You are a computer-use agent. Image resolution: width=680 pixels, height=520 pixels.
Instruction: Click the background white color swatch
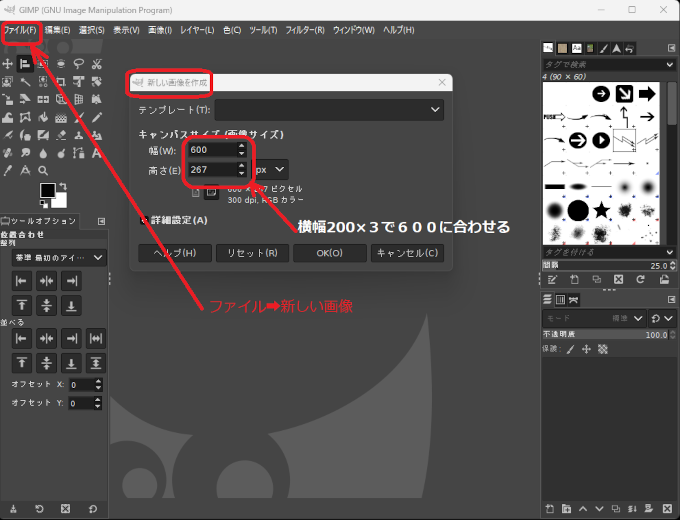(60, 201)
